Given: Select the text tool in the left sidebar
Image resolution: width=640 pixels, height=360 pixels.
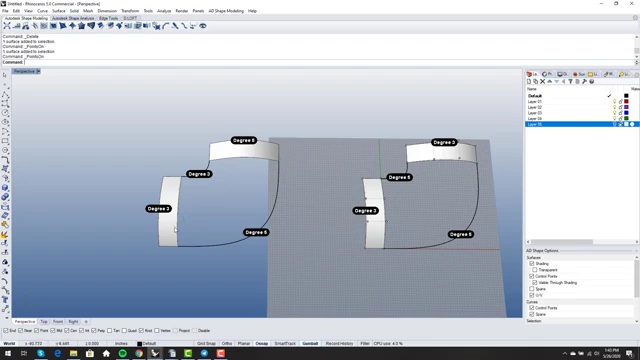Looking at the screenshot, I should pos(5,300).
